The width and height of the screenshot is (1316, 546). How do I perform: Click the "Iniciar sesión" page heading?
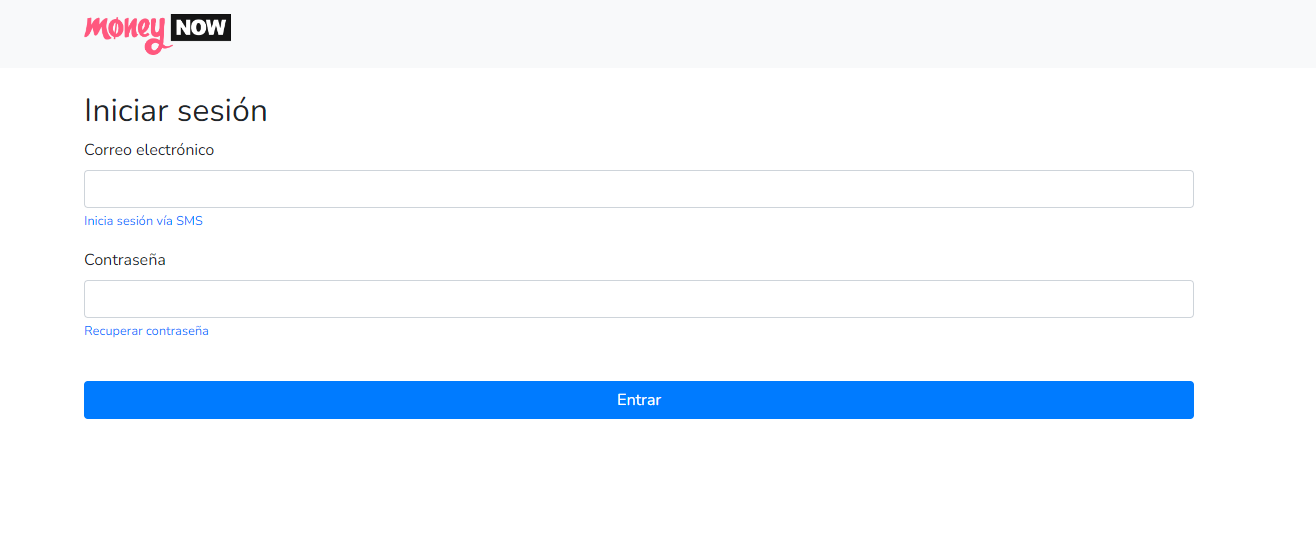pyautogui.click(x=176, y=110)
